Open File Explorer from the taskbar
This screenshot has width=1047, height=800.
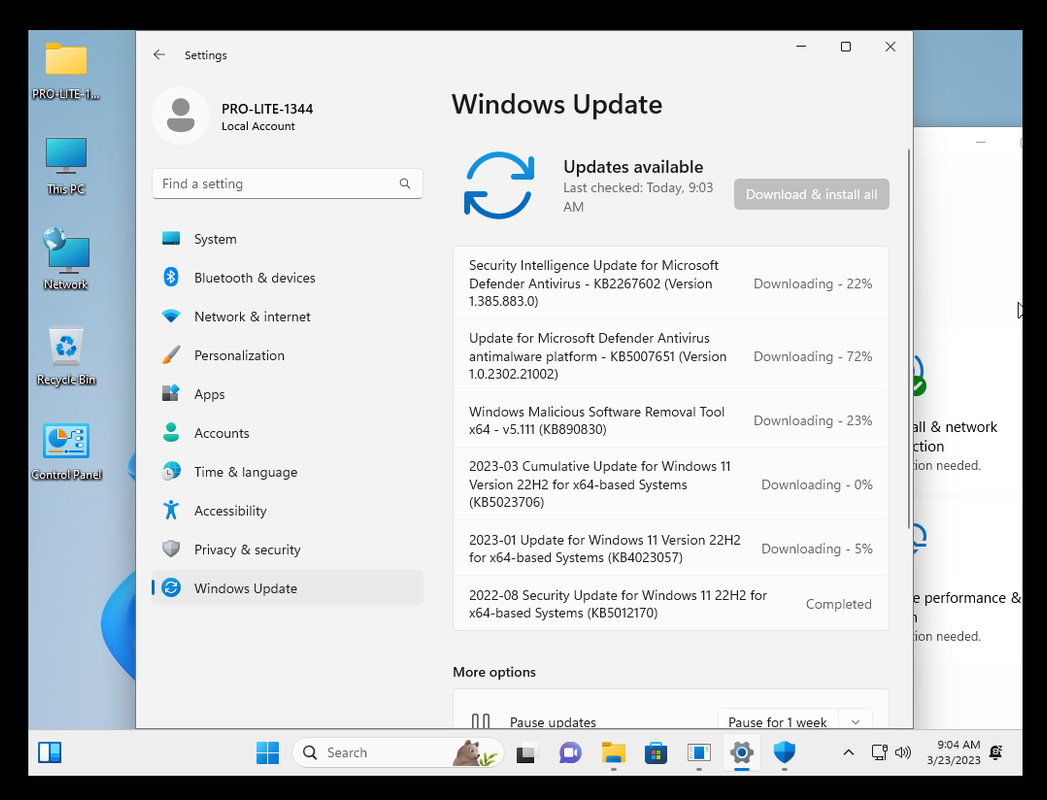coord(613,753)
